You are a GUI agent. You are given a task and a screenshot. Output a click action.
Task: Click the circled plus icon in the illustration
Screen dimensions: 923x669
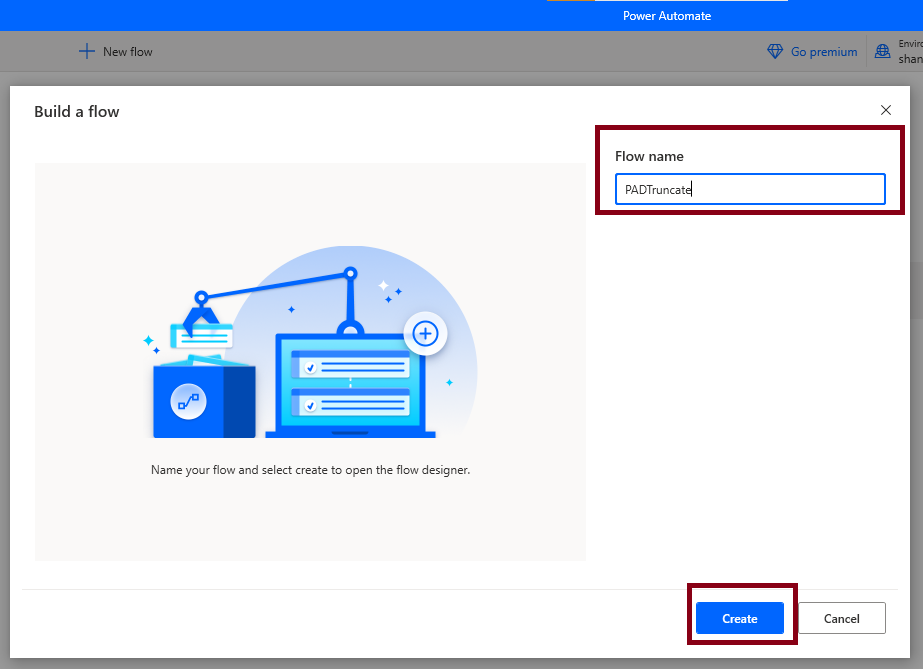coord(426,334)
